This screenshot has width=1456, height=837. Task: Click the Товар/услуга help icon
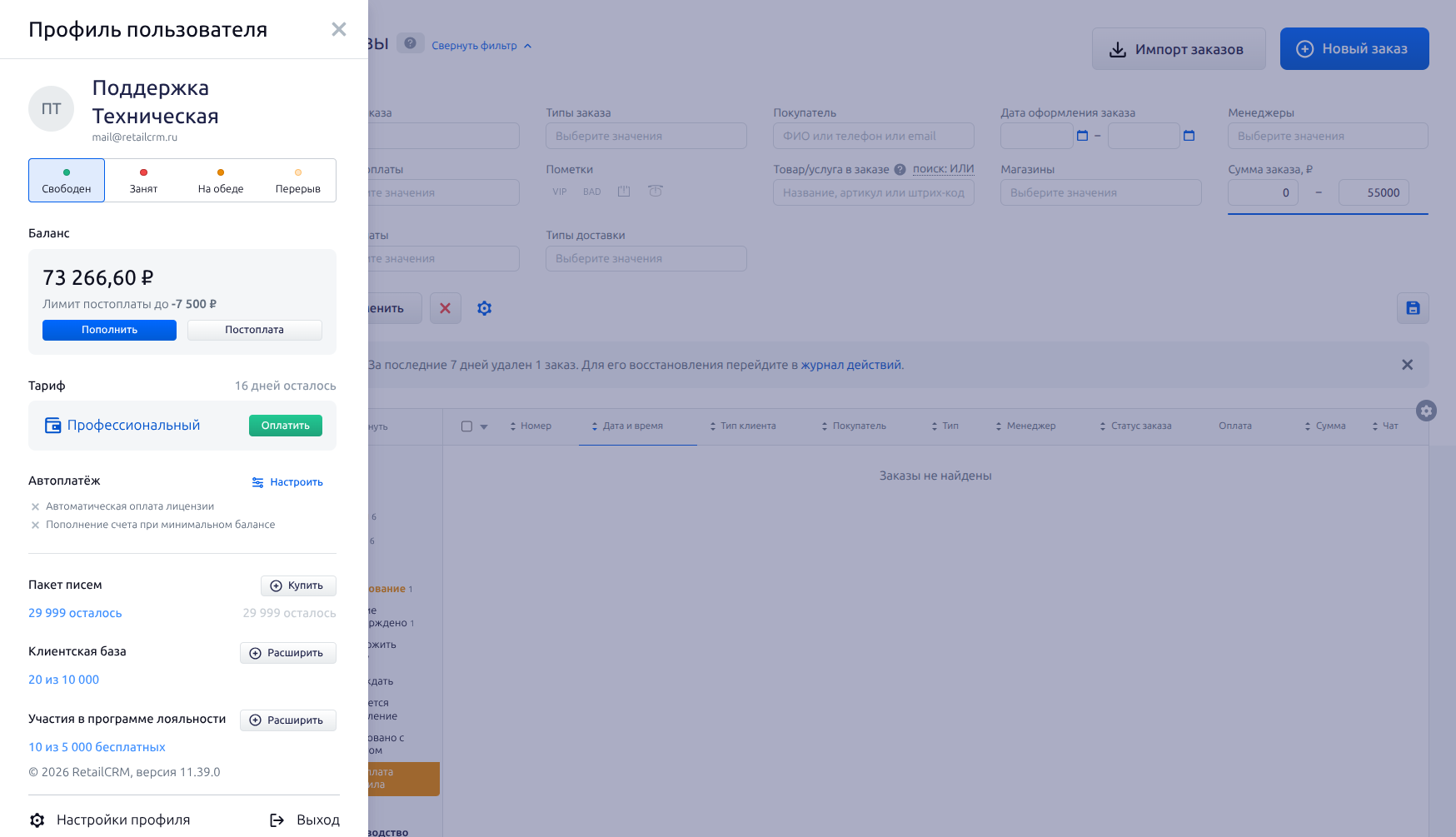coord(900,170)
